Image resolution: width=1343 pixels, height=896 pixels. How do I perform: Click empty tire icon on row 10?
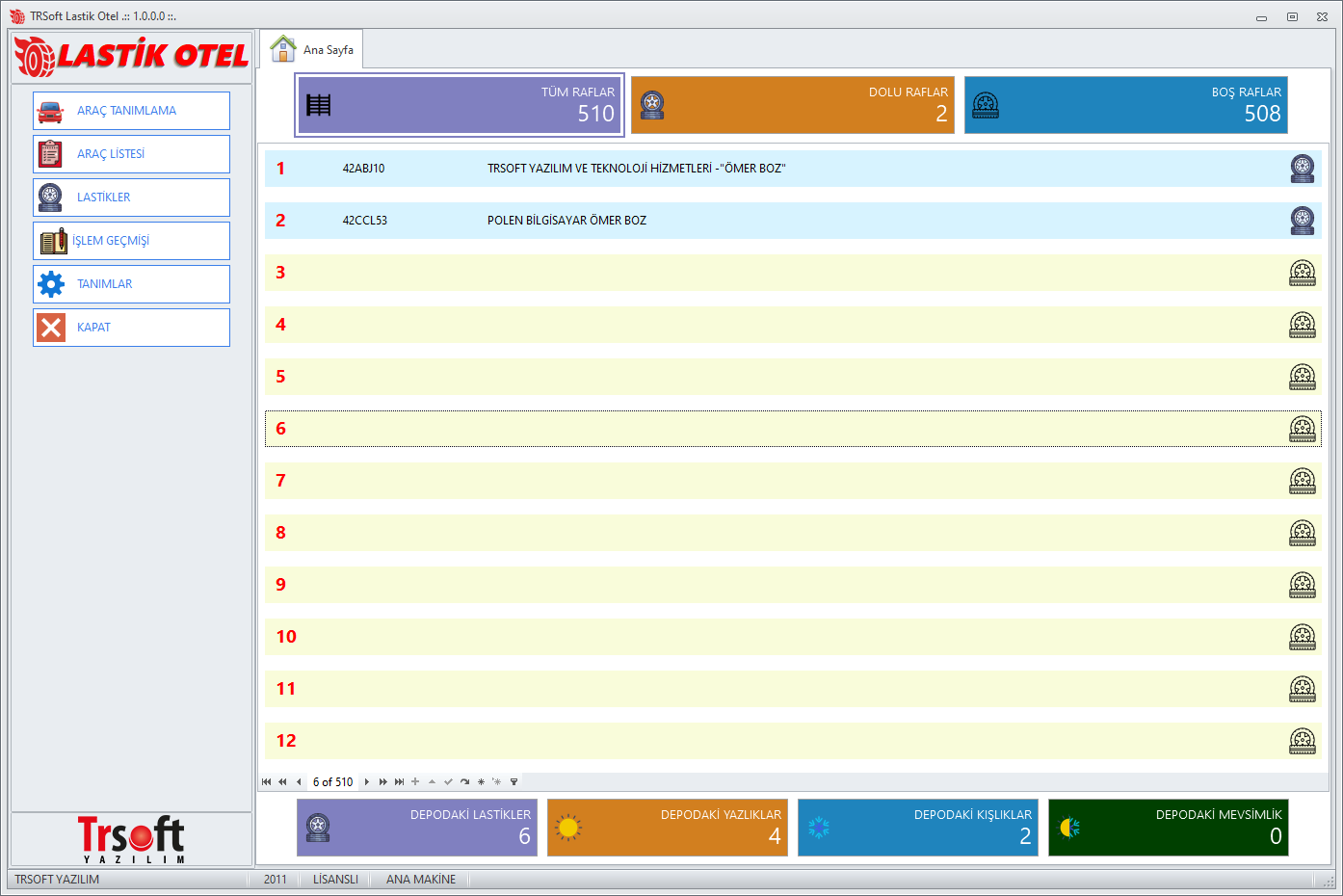coord(1303,637)
